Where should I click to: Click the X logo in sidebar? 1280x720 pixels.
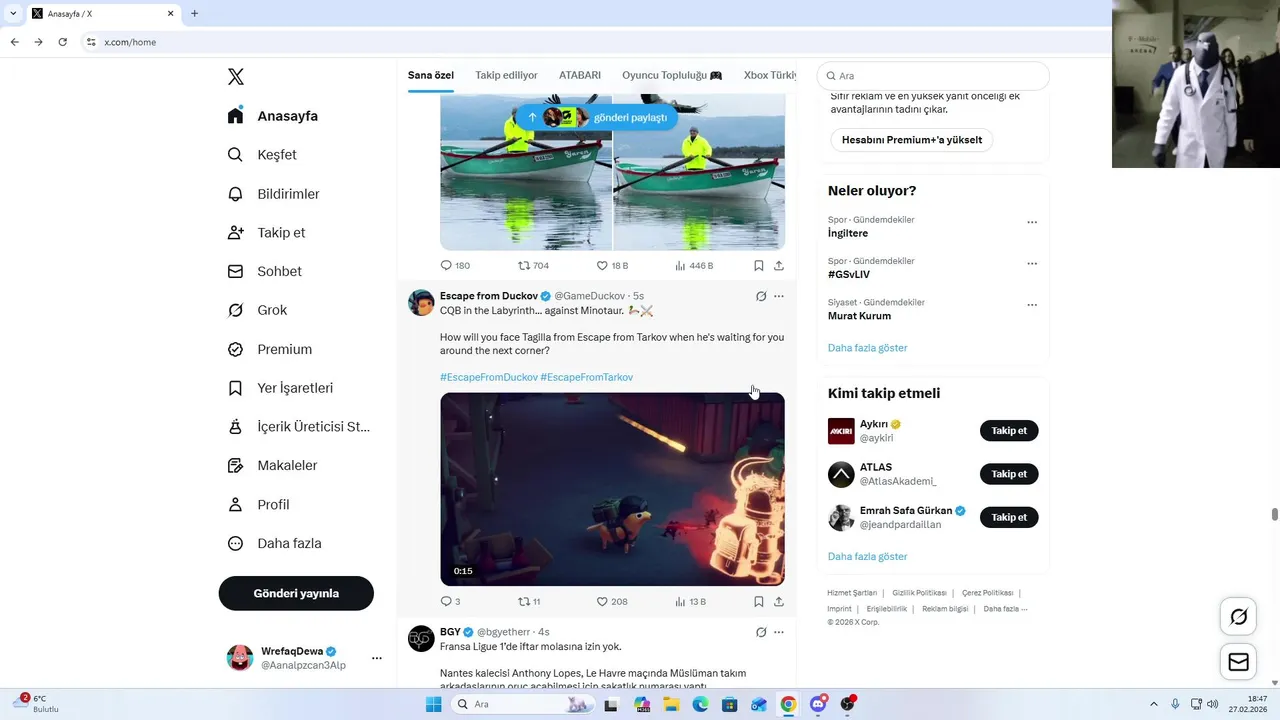pos(236,77)
